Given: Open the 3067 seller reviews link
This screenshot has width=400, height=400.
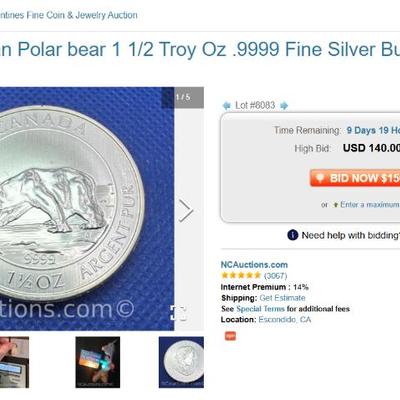Looking at the screenshot, I should (x=275, y=276).
